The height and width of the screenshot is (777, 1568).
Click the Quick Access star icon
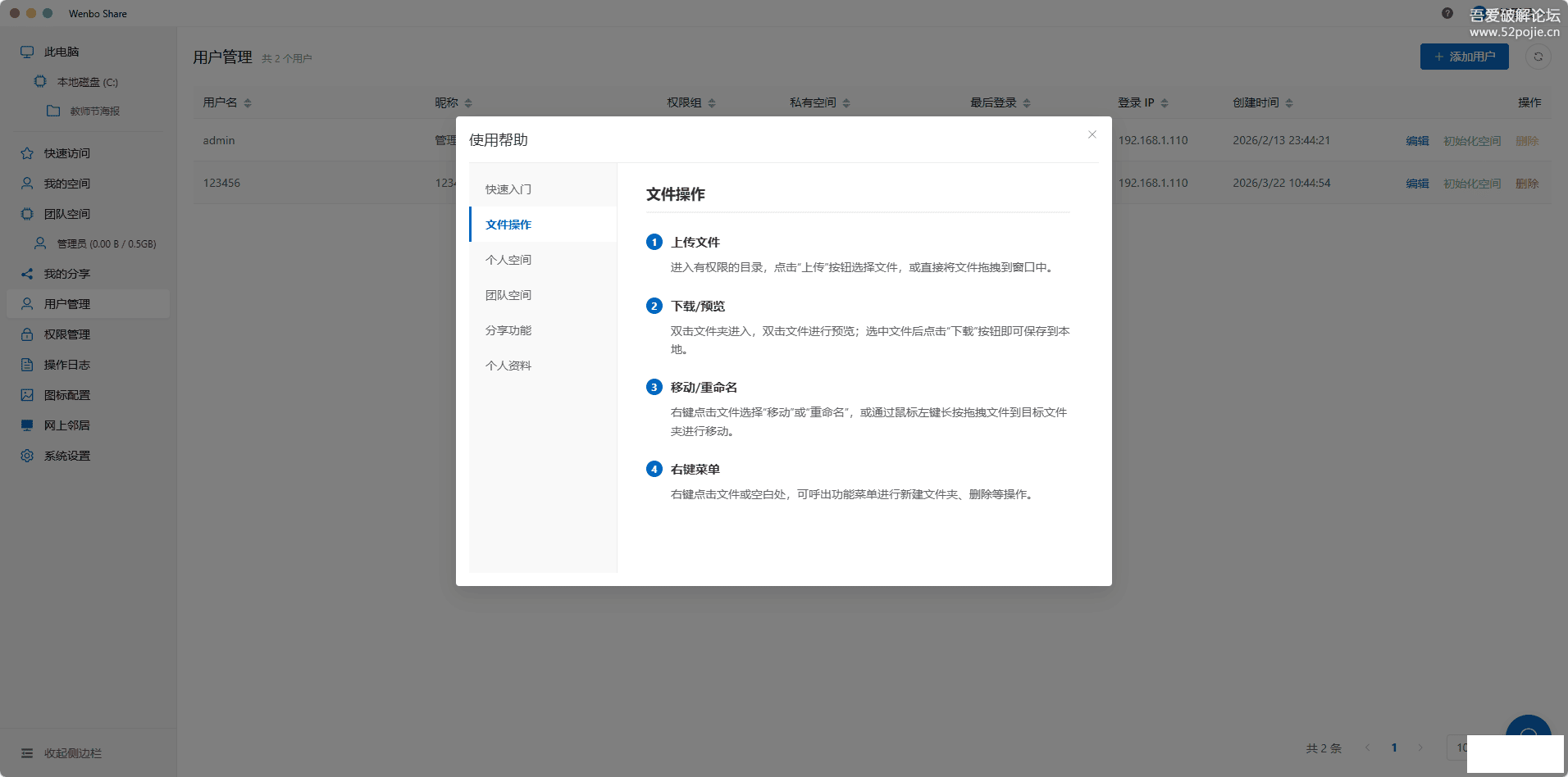pyautogui.click(x=27, y=153)
